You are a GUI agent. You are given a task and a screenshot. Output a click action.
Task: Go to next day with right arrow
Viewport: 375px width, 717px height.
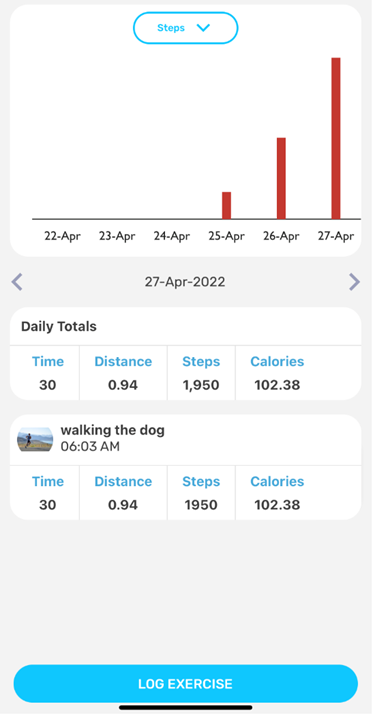point(354,282)
